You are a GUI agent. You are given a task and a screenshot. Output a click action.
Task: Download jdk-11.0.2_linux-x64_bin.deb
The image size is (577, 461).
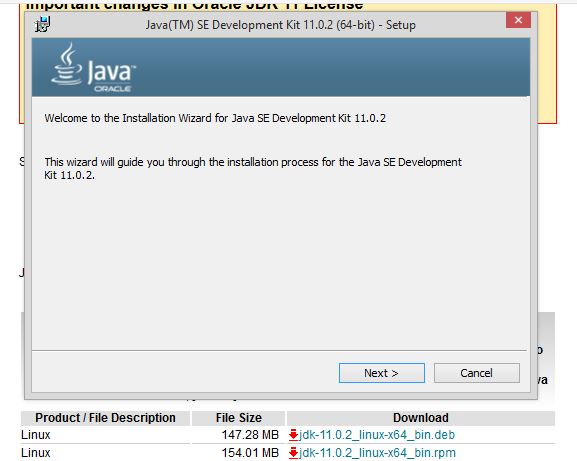pos(377,435)
